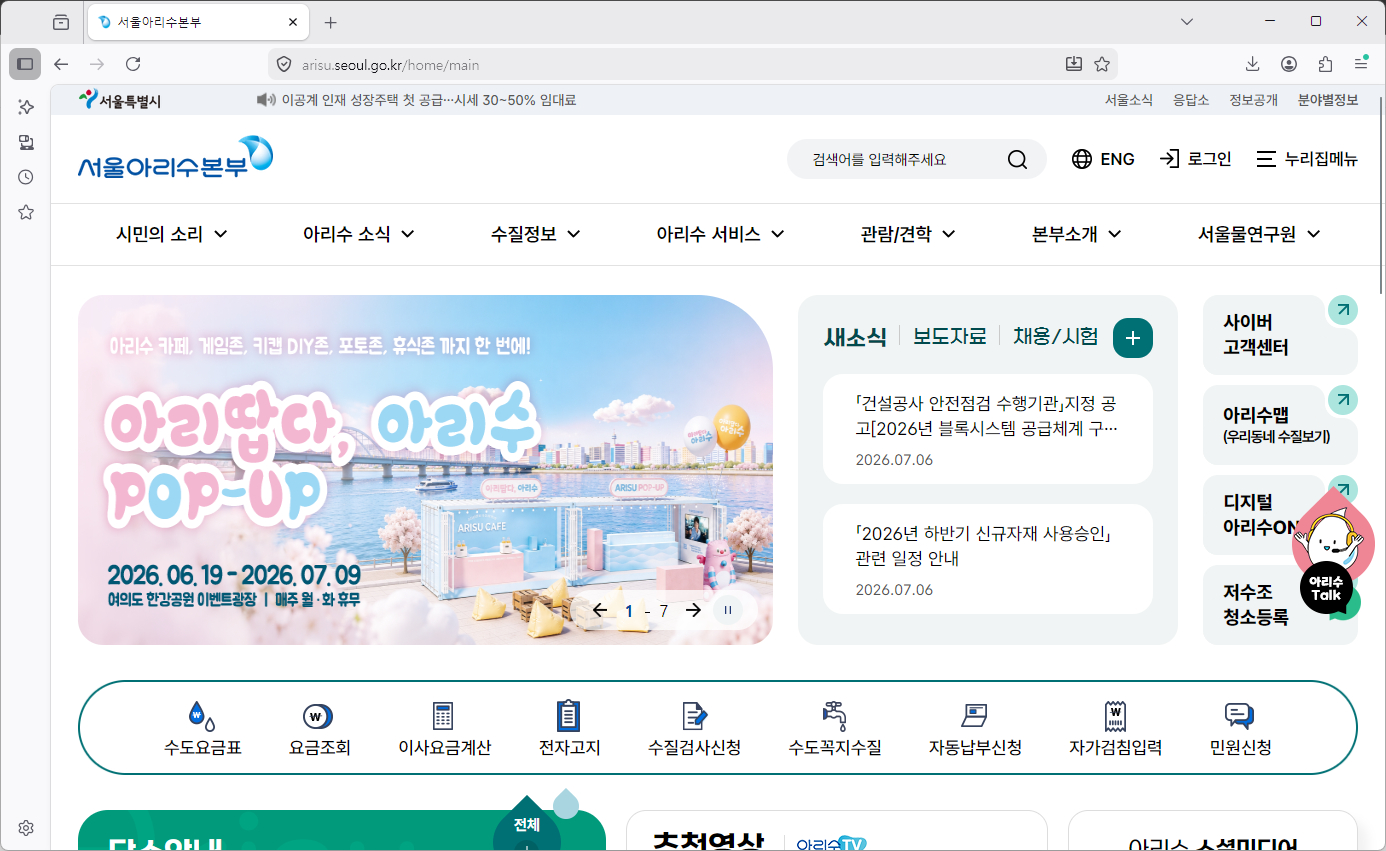Switch to the 채용/시험 tab
Screen dimensions: 1386x851
tap(1056, 336)
